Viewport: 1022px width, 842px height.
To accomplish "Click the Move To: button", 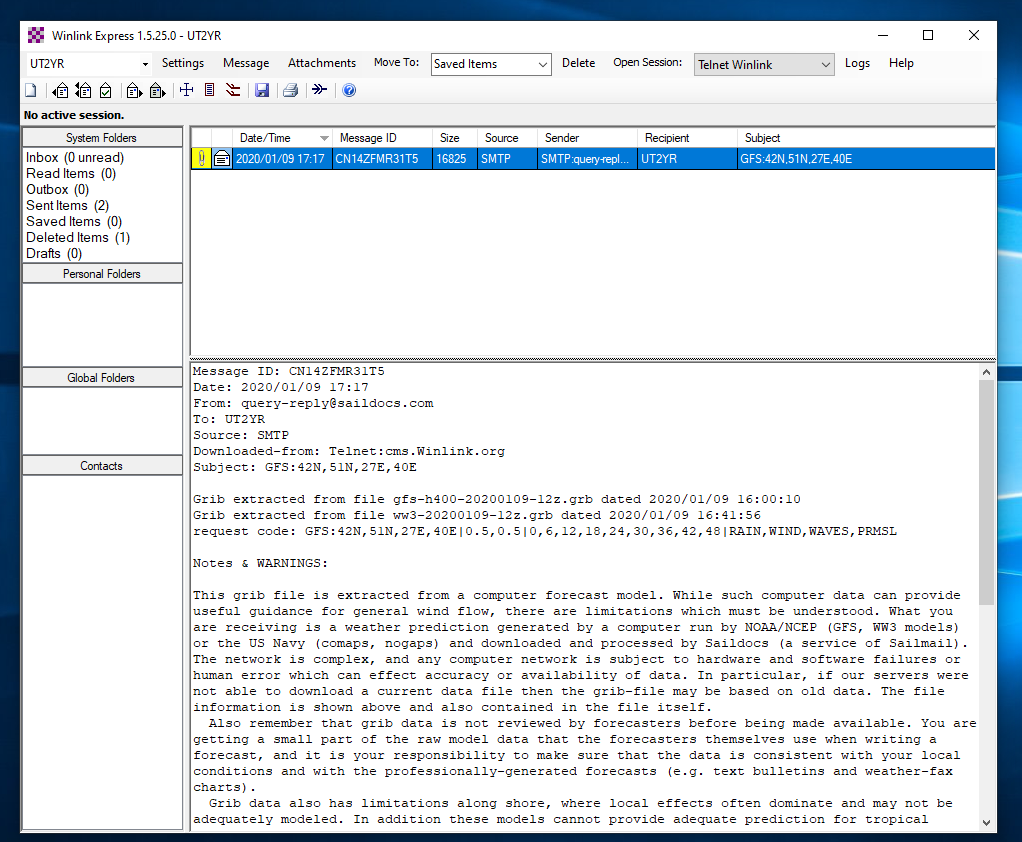I will pos(396,63).
